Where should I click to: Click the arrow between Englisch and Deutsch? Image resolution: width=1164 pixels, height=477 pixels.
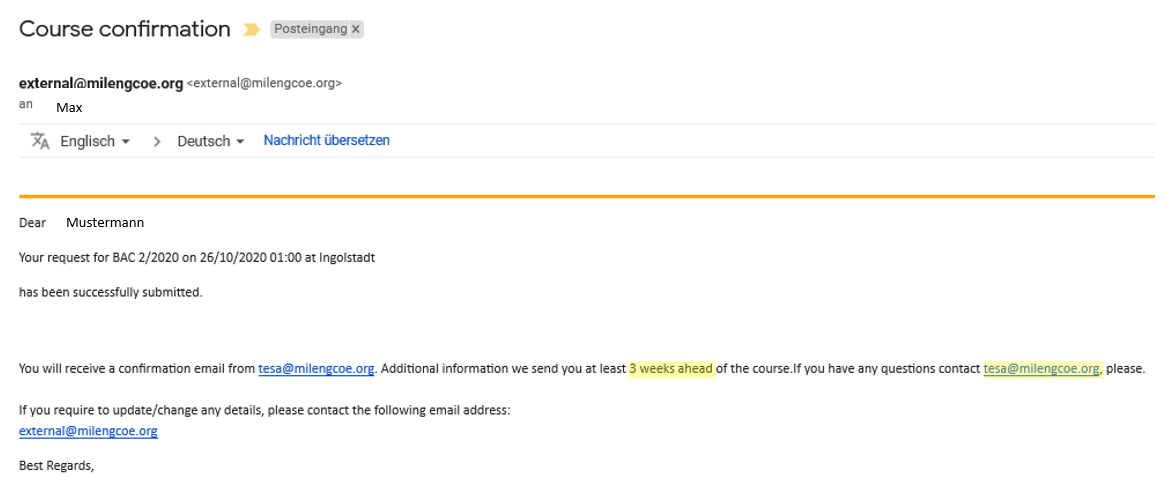pos(157,142)
